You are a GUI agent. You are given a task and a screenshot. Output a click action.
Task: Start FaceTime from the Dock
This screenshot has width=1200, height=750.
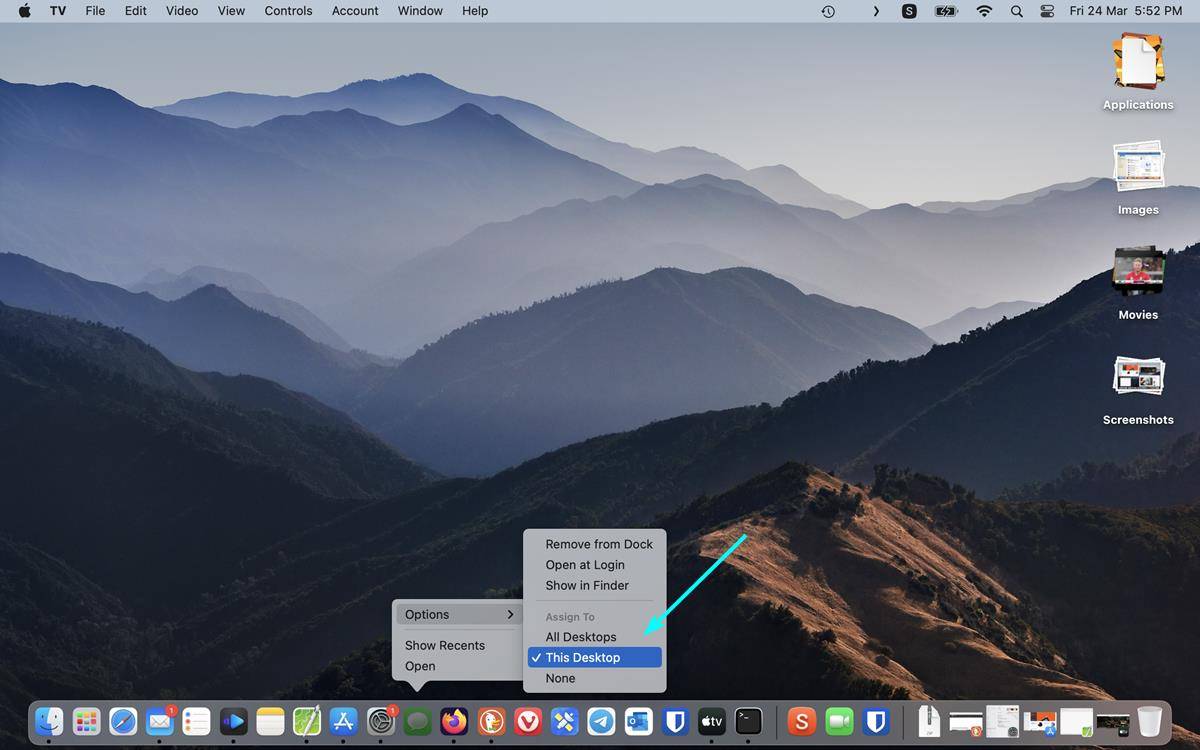[838, 721]
